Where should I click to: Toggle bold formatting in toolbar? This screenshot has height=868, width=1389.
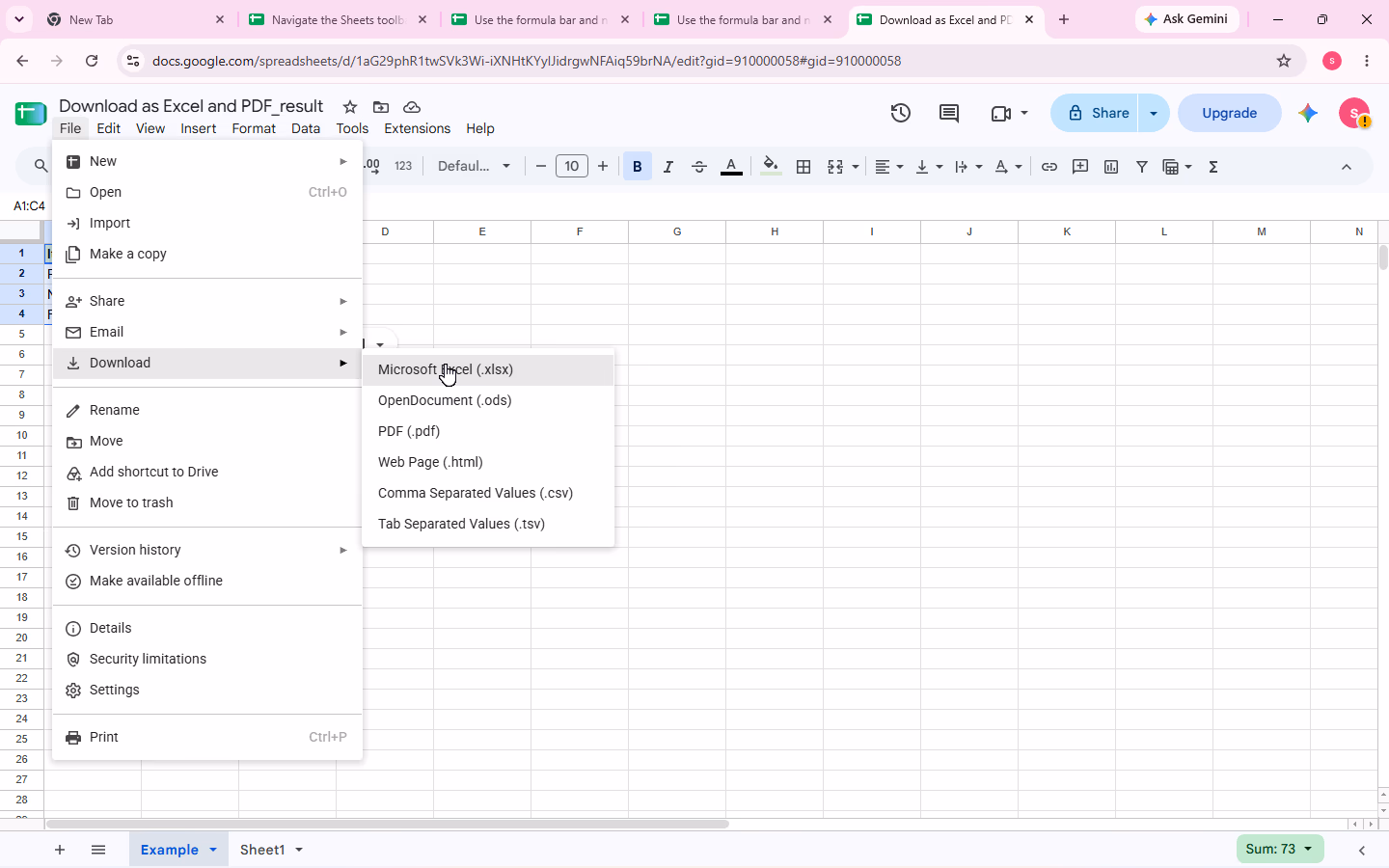[x=637, y=167]
